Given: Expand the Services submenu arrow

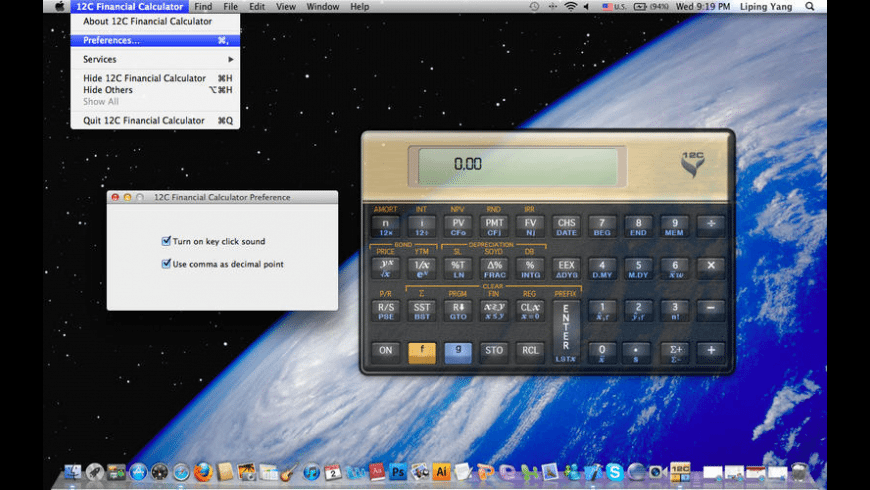Looking at the screenshot, I should click(x=230, y=59).
